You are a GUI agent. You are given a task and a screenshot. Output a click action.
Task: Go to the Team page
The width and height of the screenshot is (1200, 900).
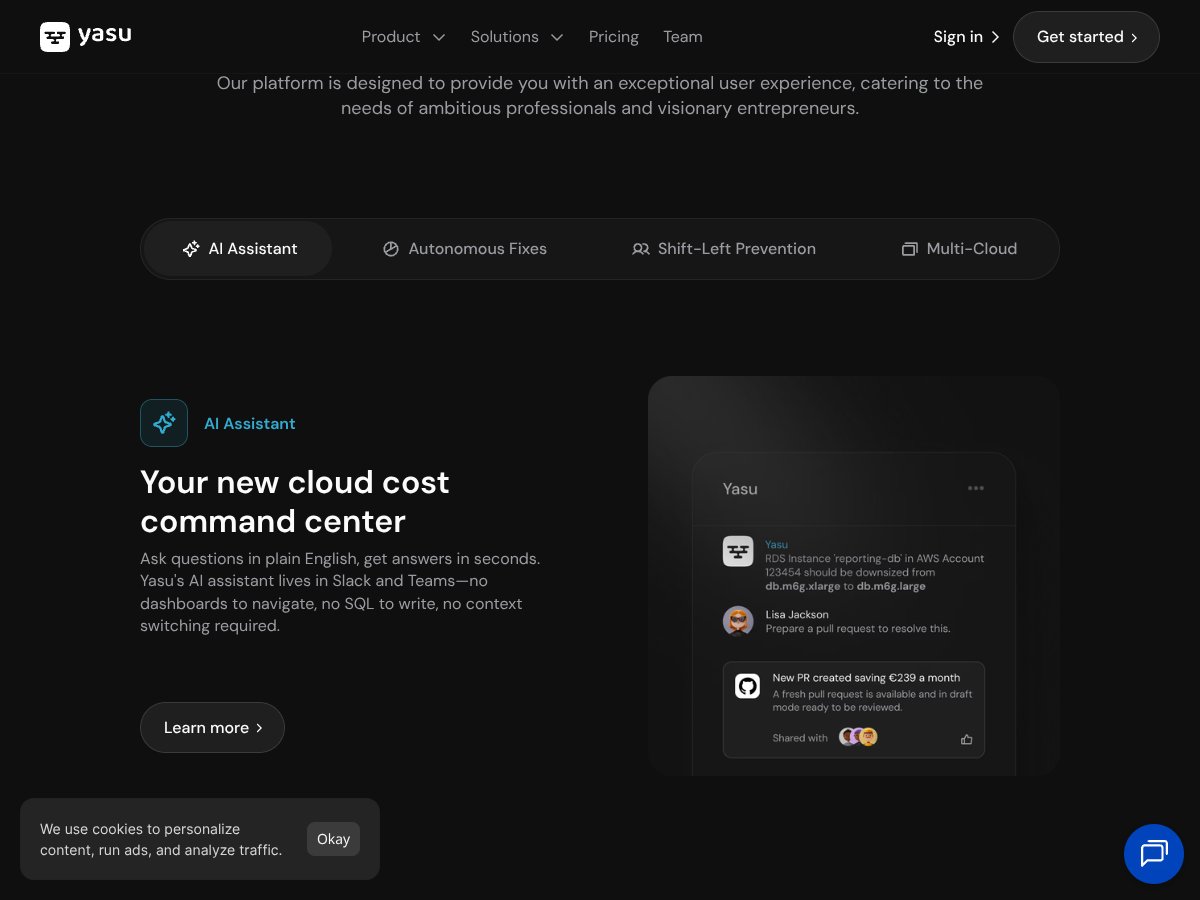pyautogui.click(x=682, y=37)
